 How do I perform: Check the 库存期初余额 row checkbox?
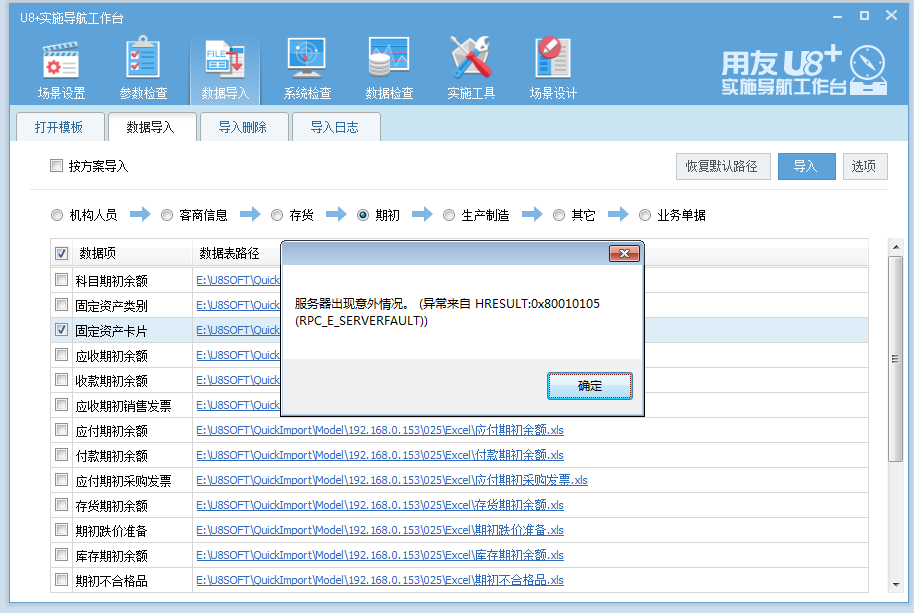point(61,555)
